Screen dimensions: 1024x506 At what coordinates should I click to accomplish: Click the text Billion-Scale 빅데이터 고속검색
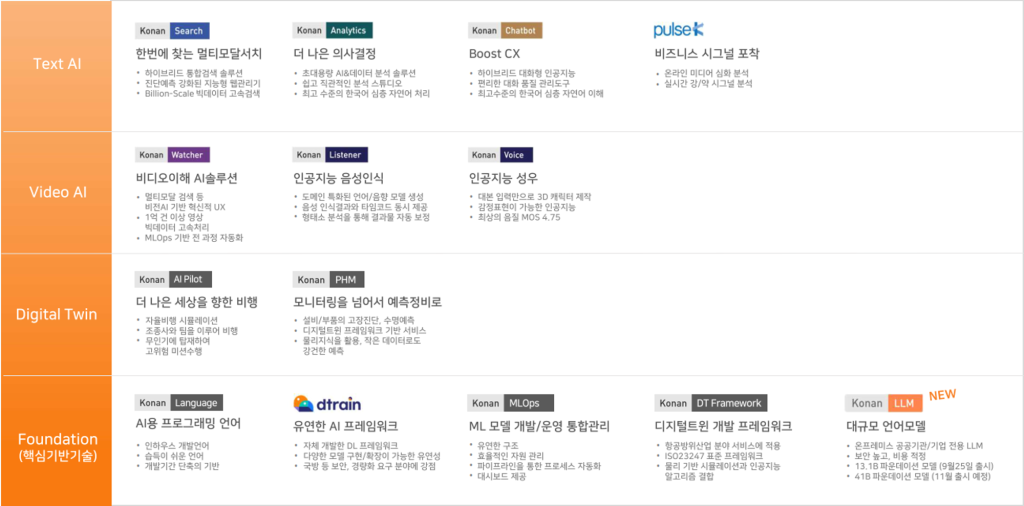click(202, 93)
